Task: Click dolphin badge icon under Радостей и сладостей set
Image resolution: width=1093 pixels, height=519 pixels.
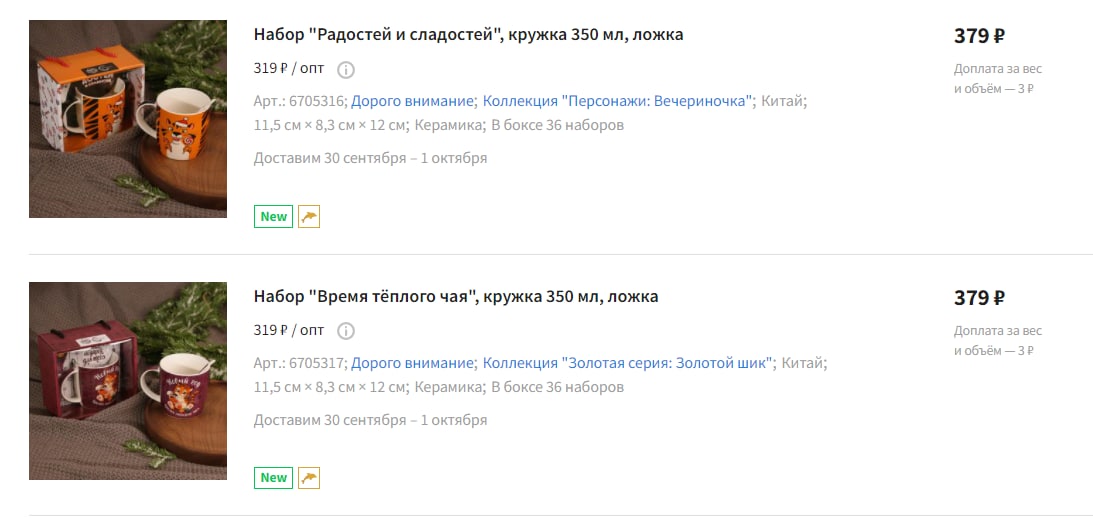Action: click(x=309, y=217)
